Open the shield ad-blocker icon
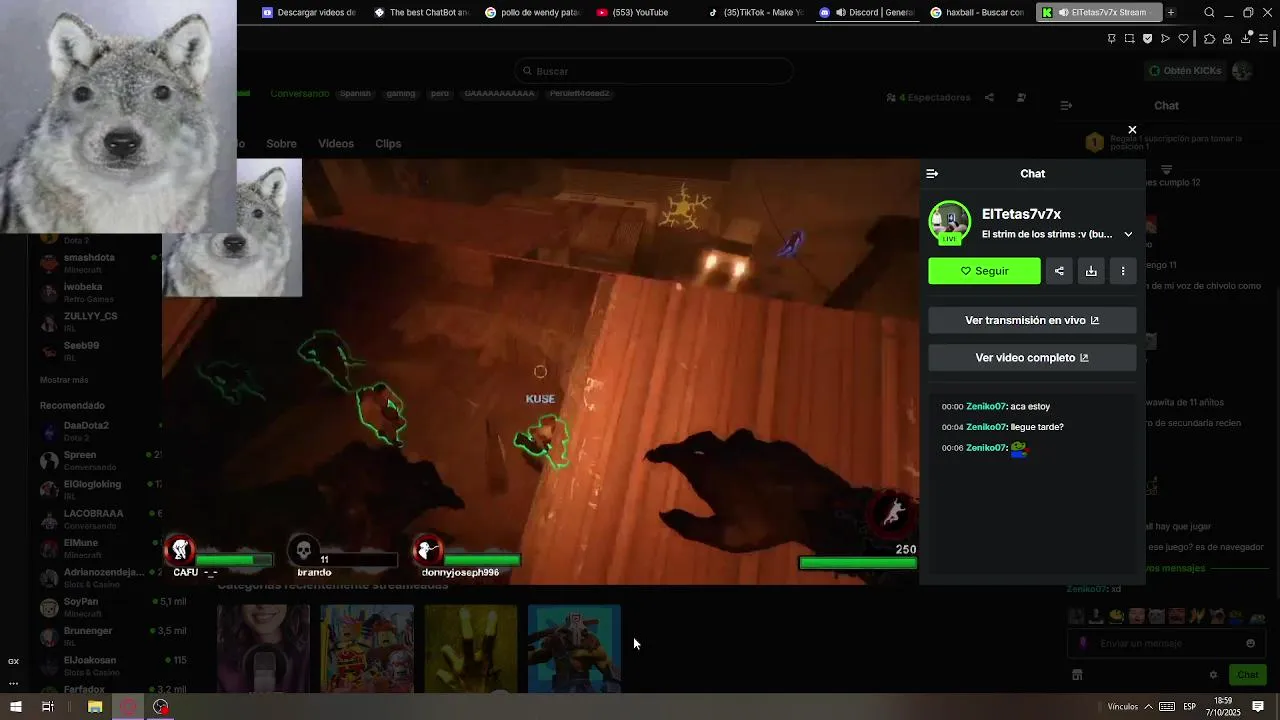The width and height of the screenshot is (1280, 720). [1147, 39]
